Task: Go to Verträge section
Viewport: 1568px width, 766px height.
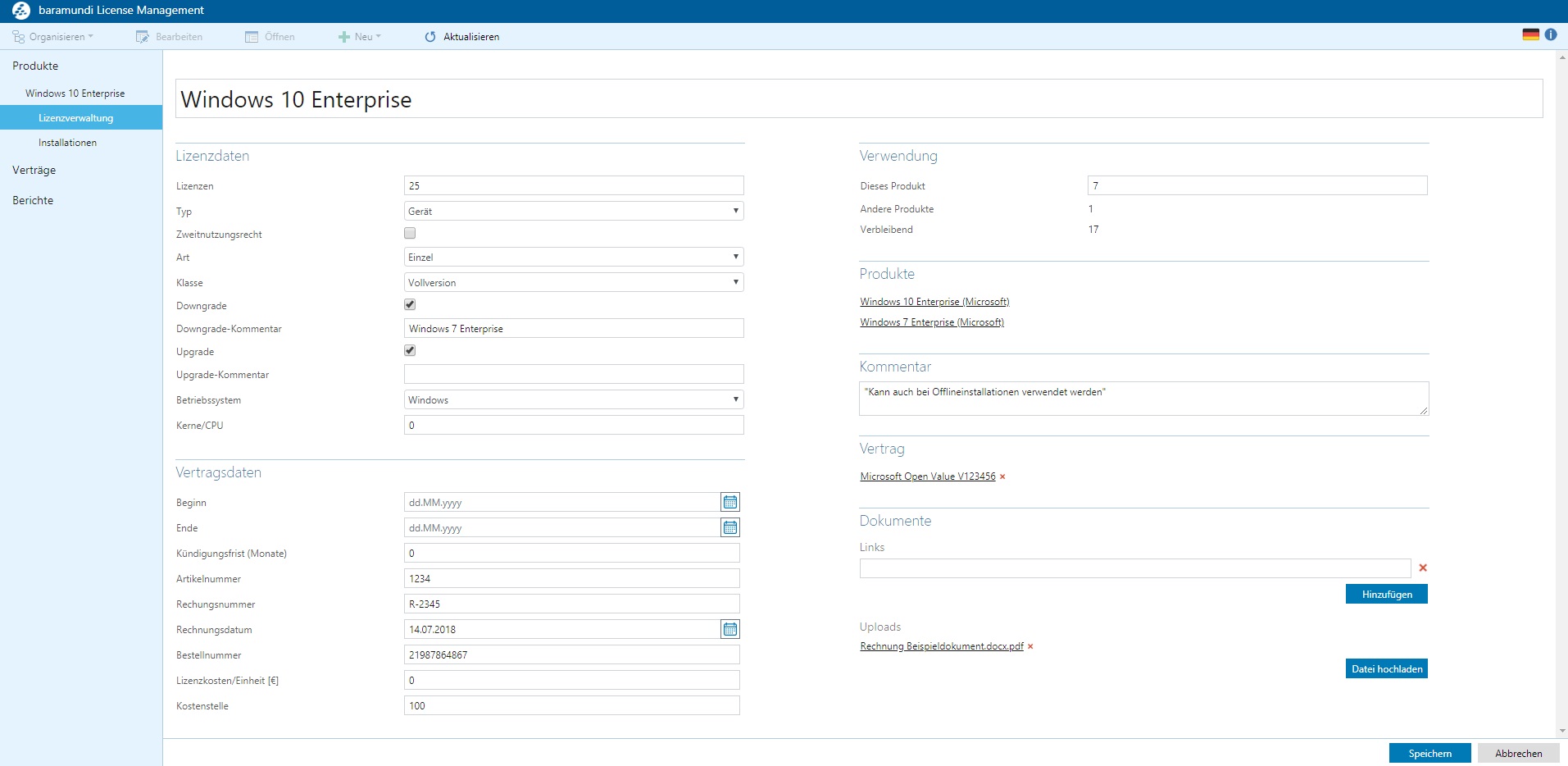Action: pos(34,170)
